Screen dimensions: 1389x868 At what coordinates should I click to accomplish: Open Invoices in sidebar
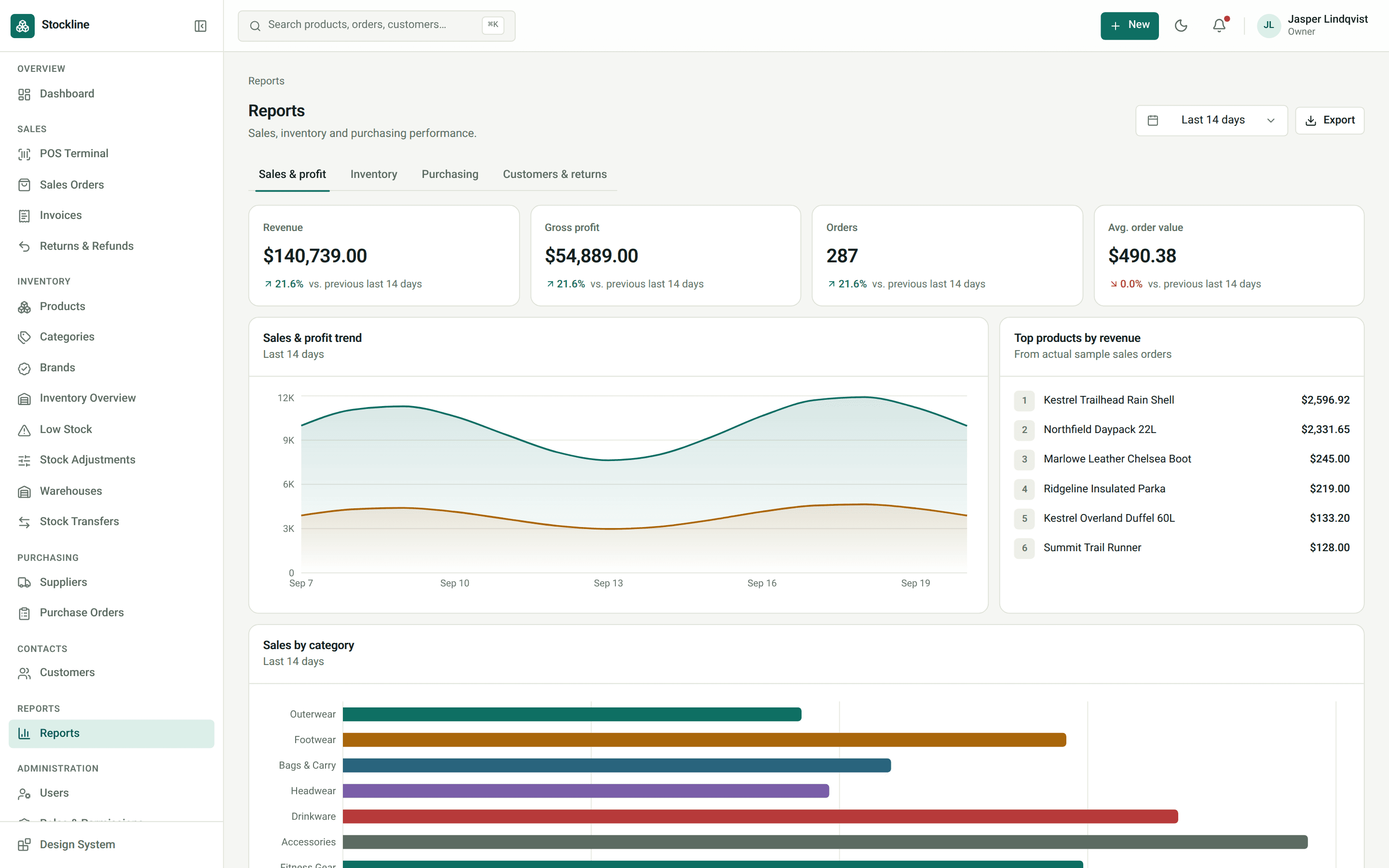click(111, 215)
